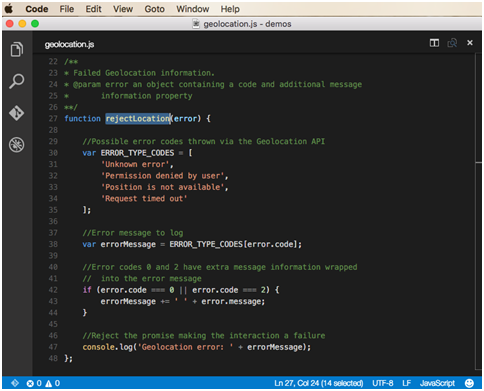Click Ln 27, Col 24 cursor position
The height and width of the screenshot is (391, 484).
(318, 383)
